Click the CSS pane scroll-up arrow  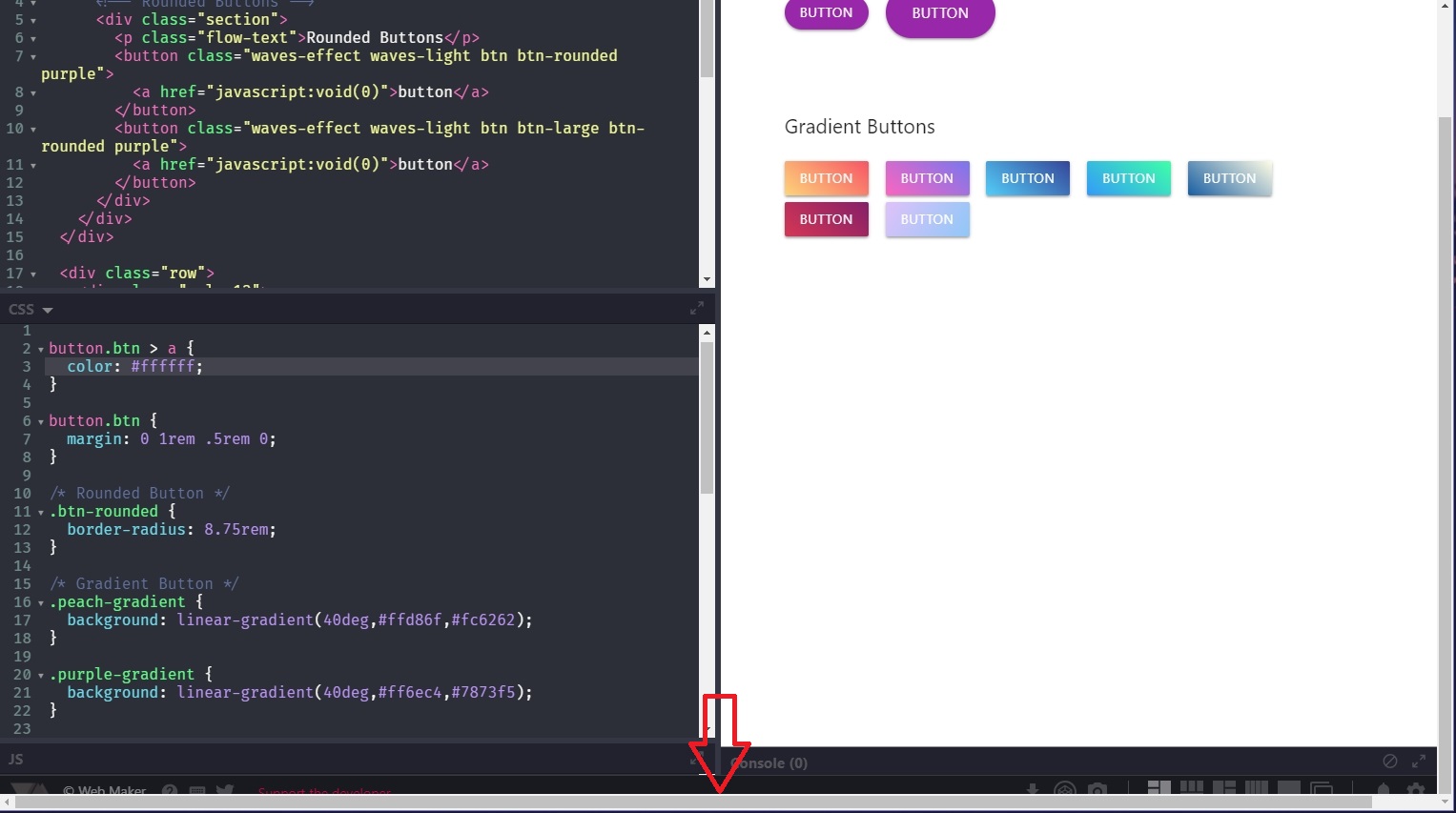(707, 333)
